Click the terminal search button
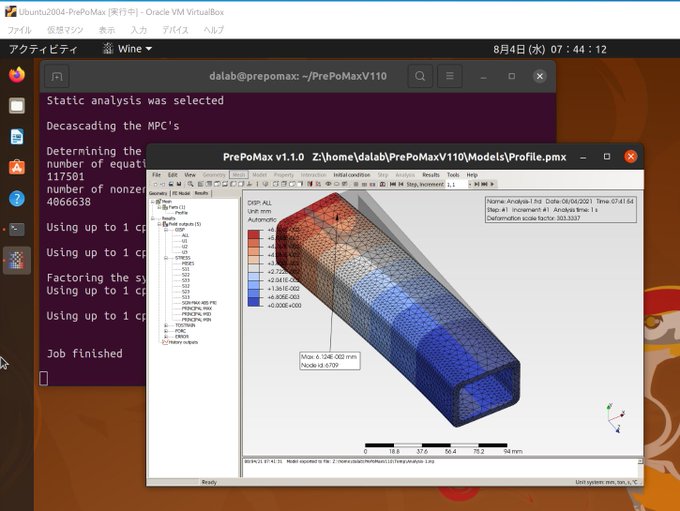The width and height of the screenshot is (680, 511). tap(420, 76)
